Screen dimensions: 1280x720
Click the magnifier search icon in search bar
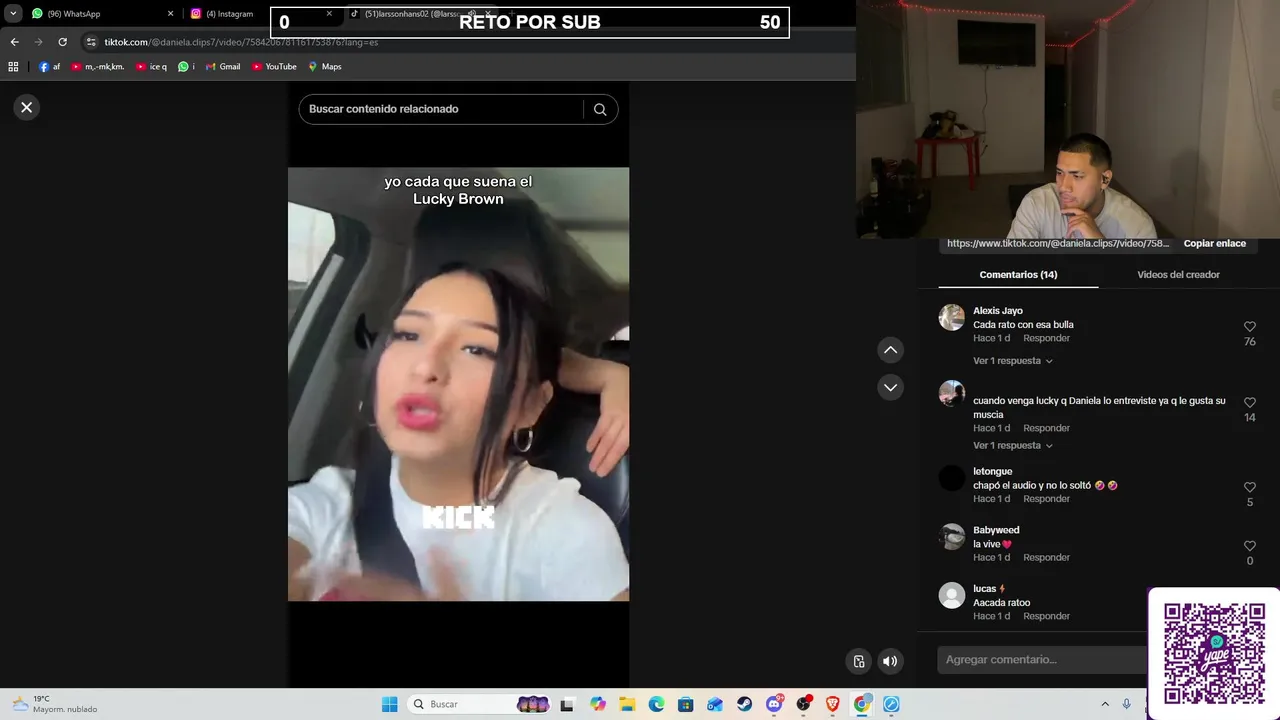tap(600, 109)
